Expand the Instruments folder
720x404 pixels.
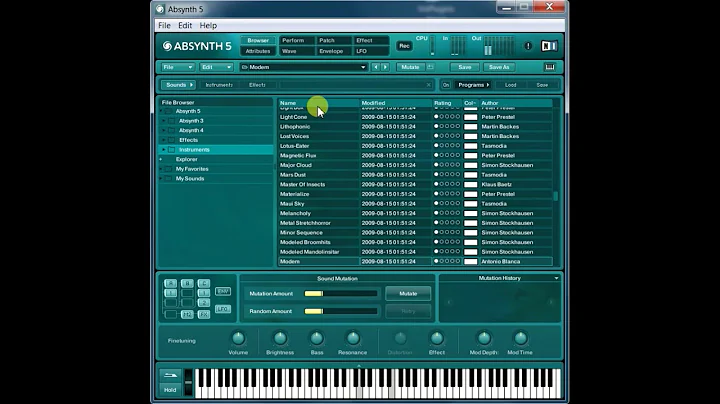tap(164, 150)
